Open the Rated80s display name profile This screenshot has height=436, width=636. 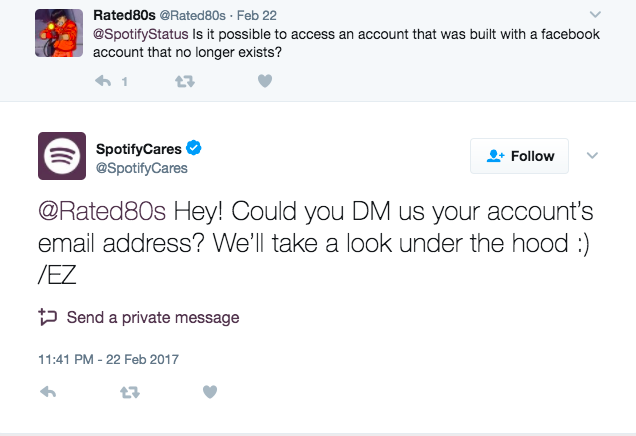point(121,15)
